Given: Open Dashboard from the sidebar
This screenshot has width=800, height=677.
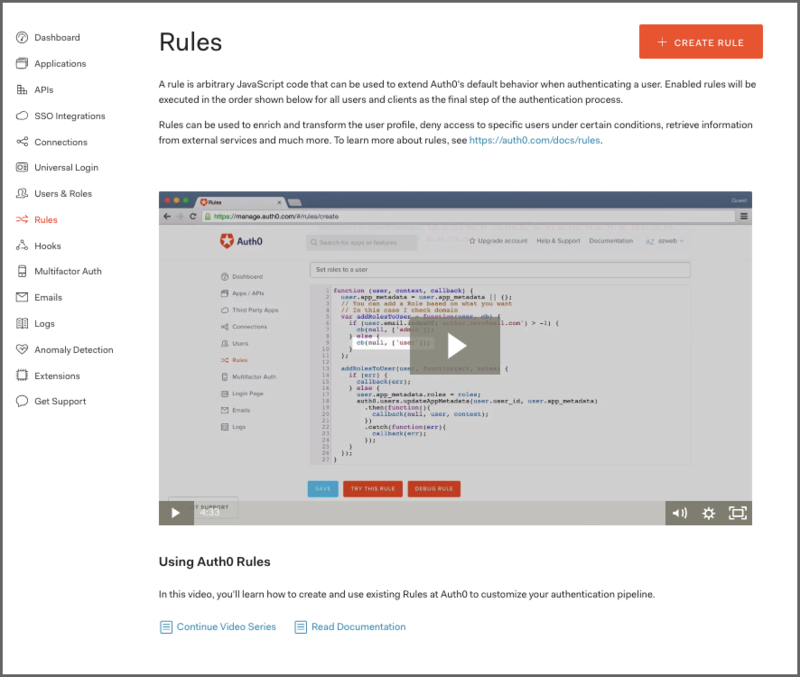Looking at the screenshot, I should (x=57, y=37).
